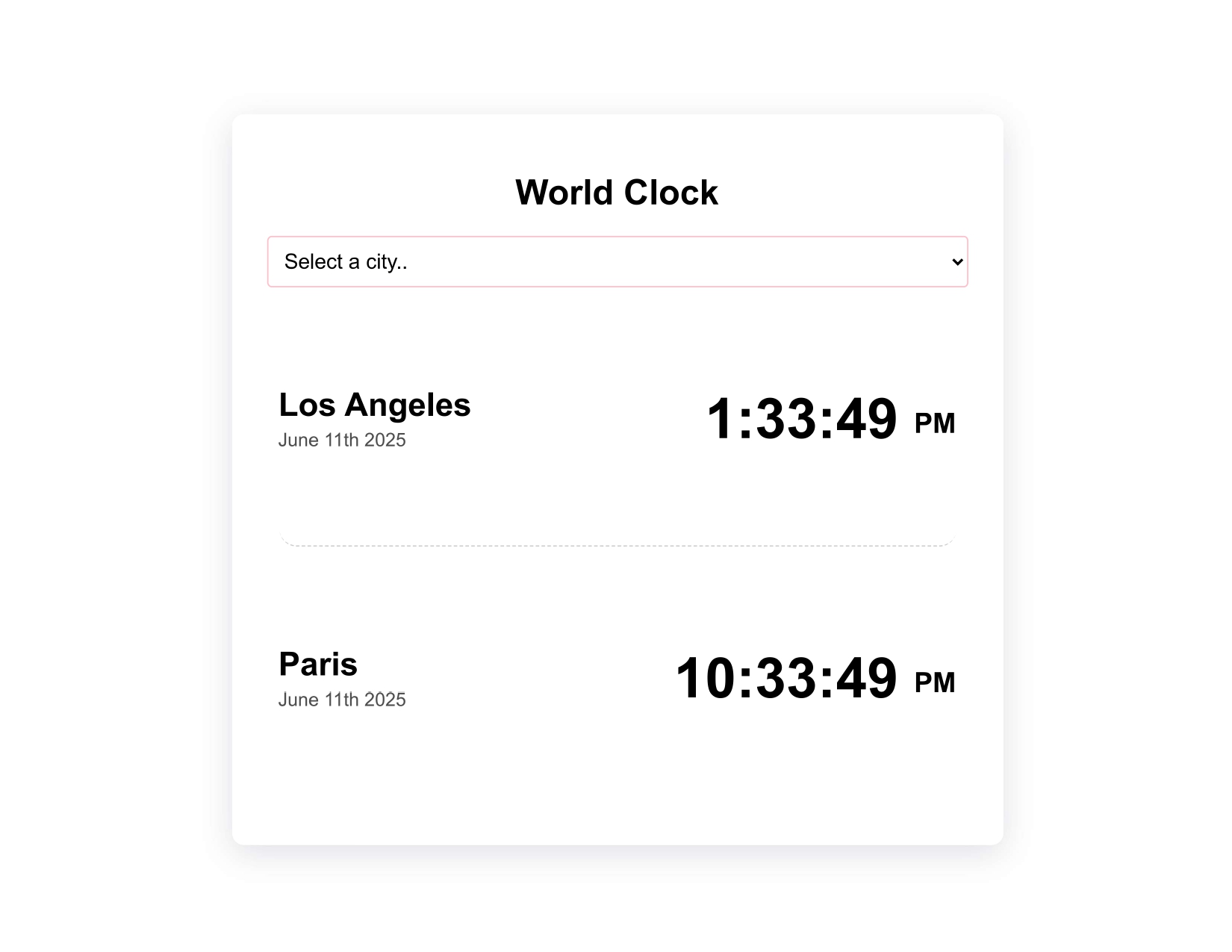The width and height of the screenshot is (1232, 952).
Task: Select the Paris city name
Action: click(318, 665)
